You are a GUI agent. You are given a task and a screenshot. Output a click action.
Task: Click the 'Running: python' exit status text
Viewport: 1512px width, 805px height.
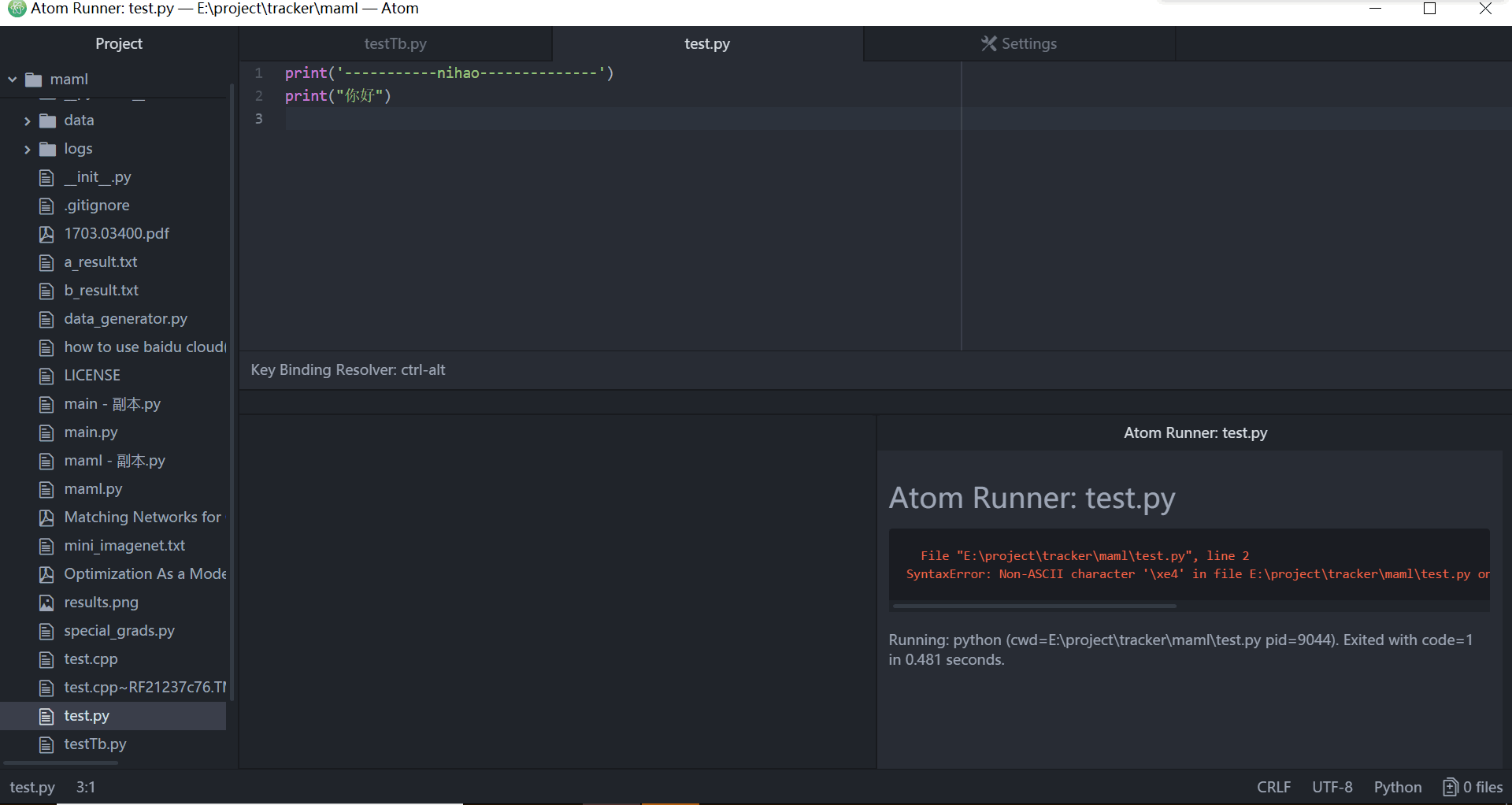click(1180, 650)
